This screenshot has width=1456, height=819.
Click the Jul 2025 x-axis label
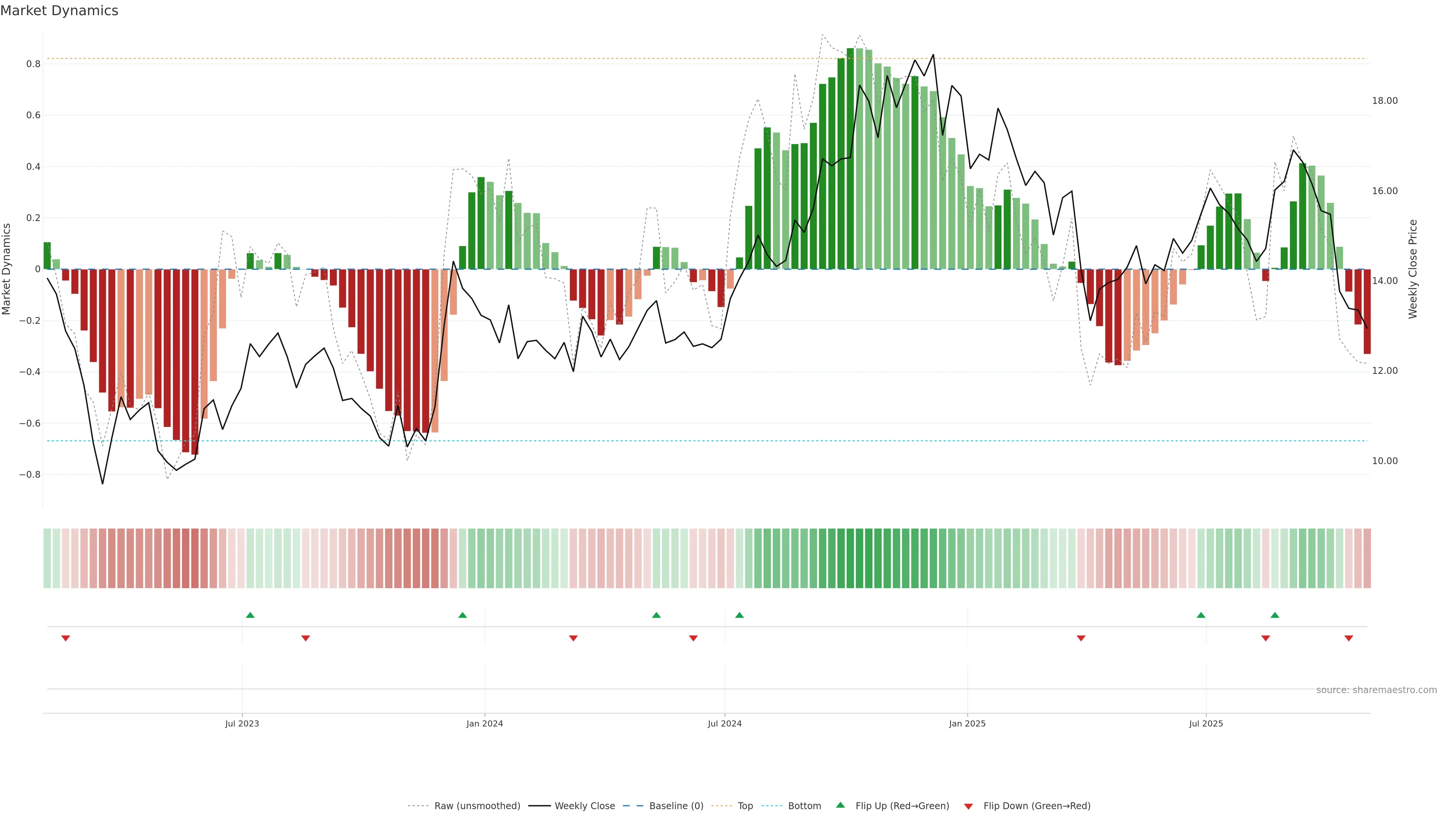click(x=1206, y=723)
